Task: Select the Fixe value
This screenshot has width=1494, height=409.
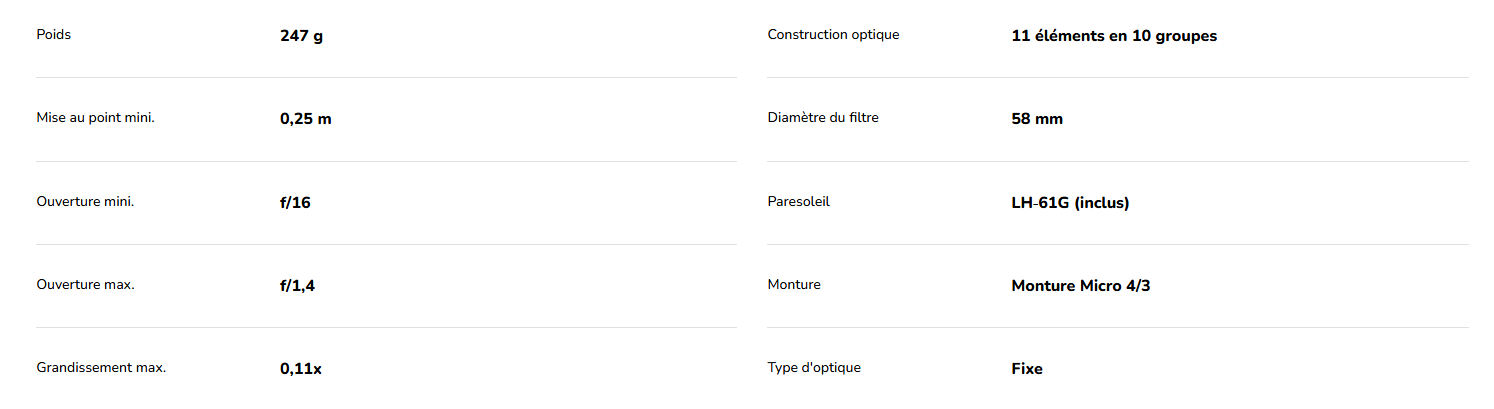Action: [1027, 369]
